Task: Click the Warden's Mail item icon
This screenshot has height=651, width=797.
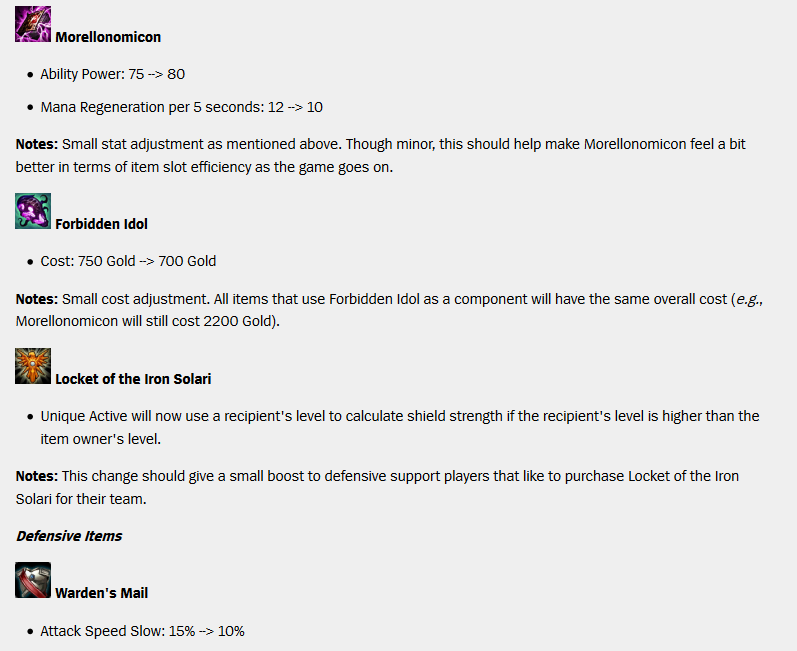Action: pyautogui.click(x=33, y=580)
